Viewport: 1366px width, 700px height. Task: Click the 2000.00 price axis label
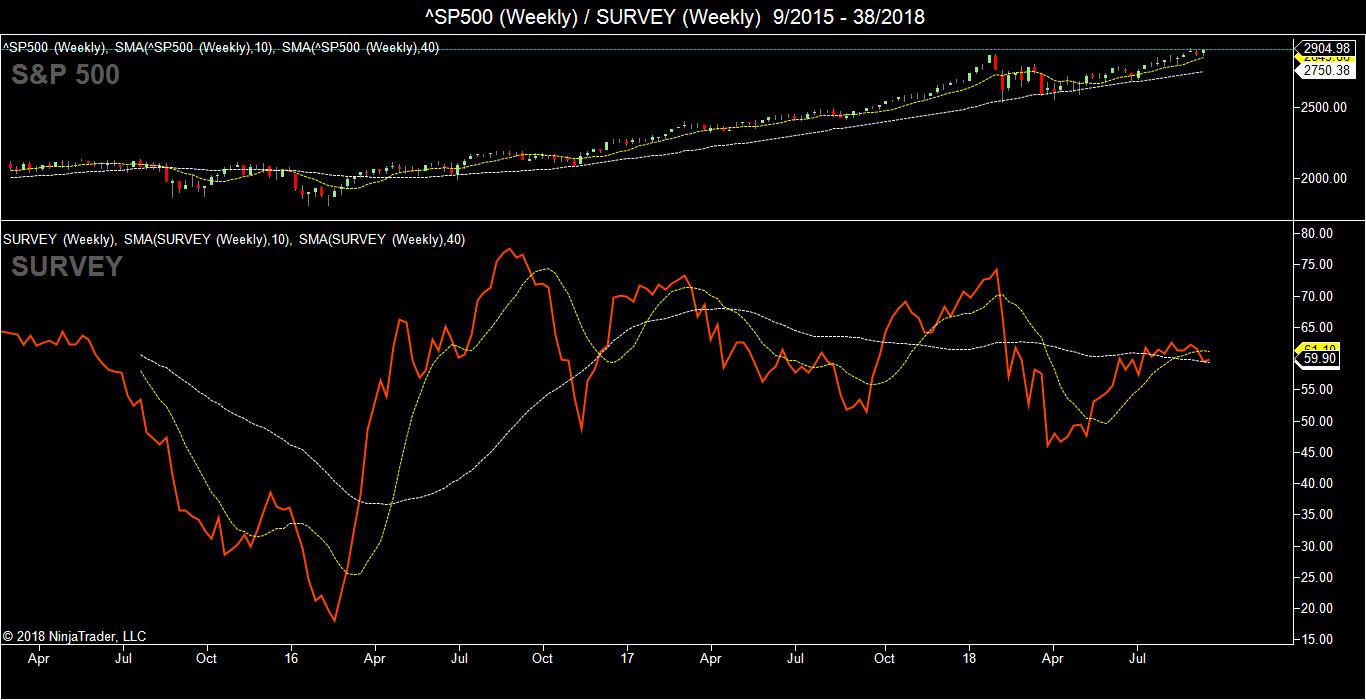pos(1325,178)
